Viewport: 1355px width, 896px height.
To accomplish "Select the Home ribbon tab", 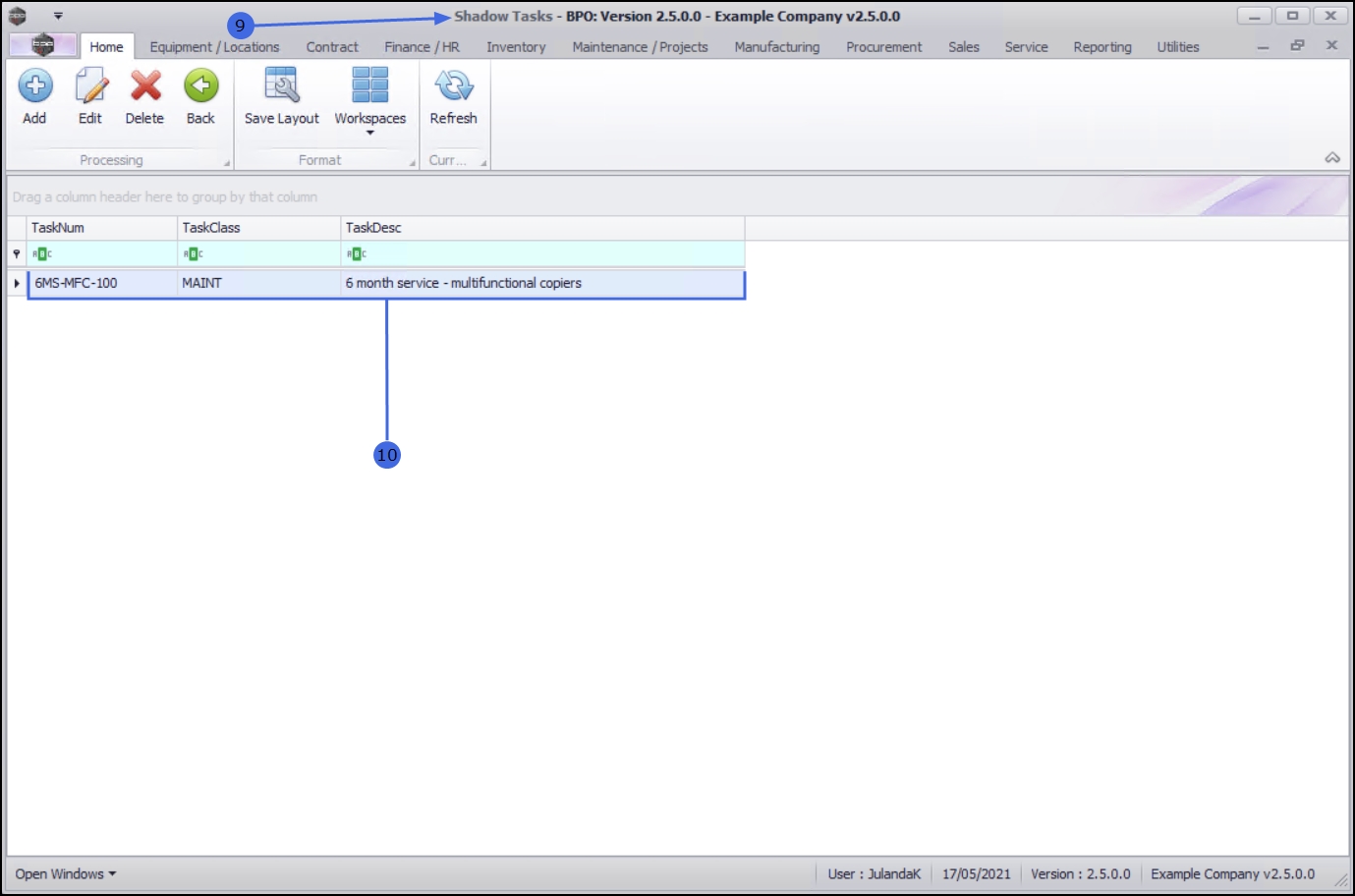I will [106, 46].
